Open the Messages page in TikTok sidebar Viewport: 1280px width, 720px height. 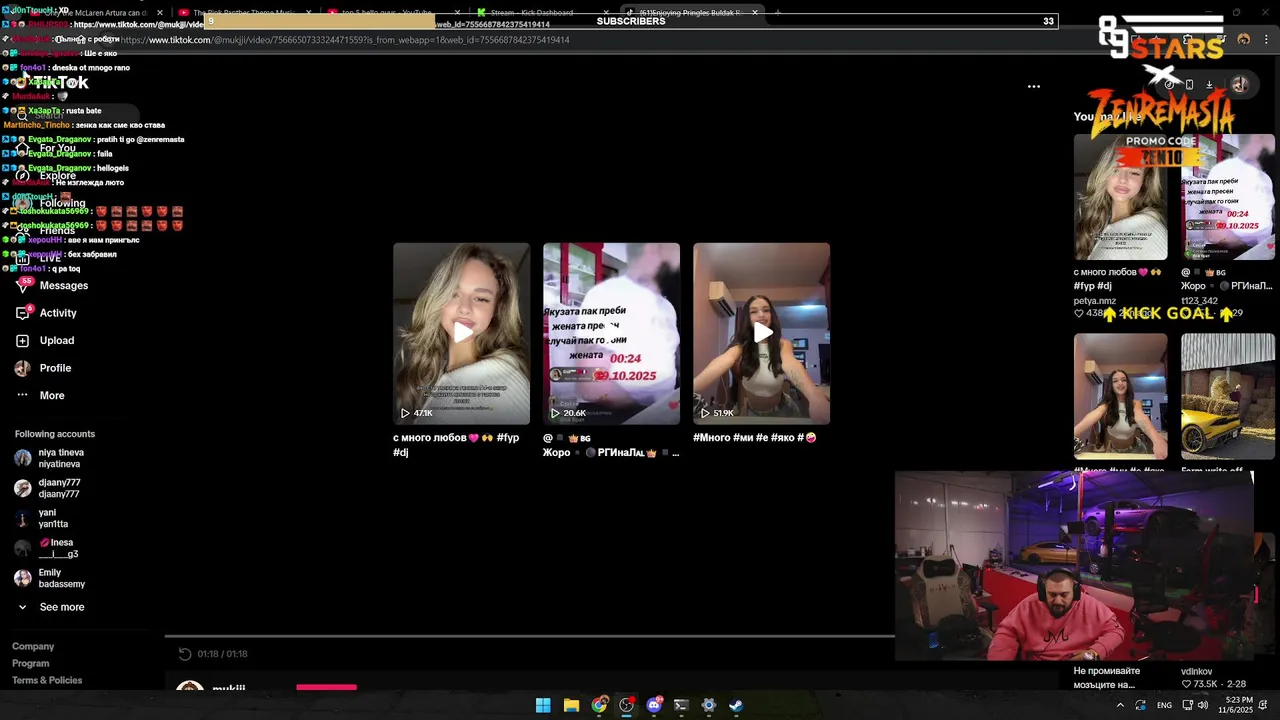[51, 286]
